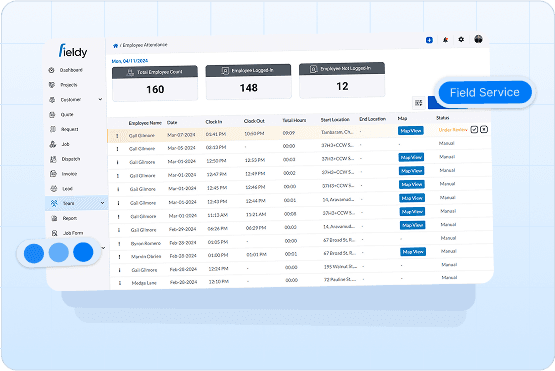Open the settings gear icon
This screenshot has width=555, height=371.
click(461, 39)
